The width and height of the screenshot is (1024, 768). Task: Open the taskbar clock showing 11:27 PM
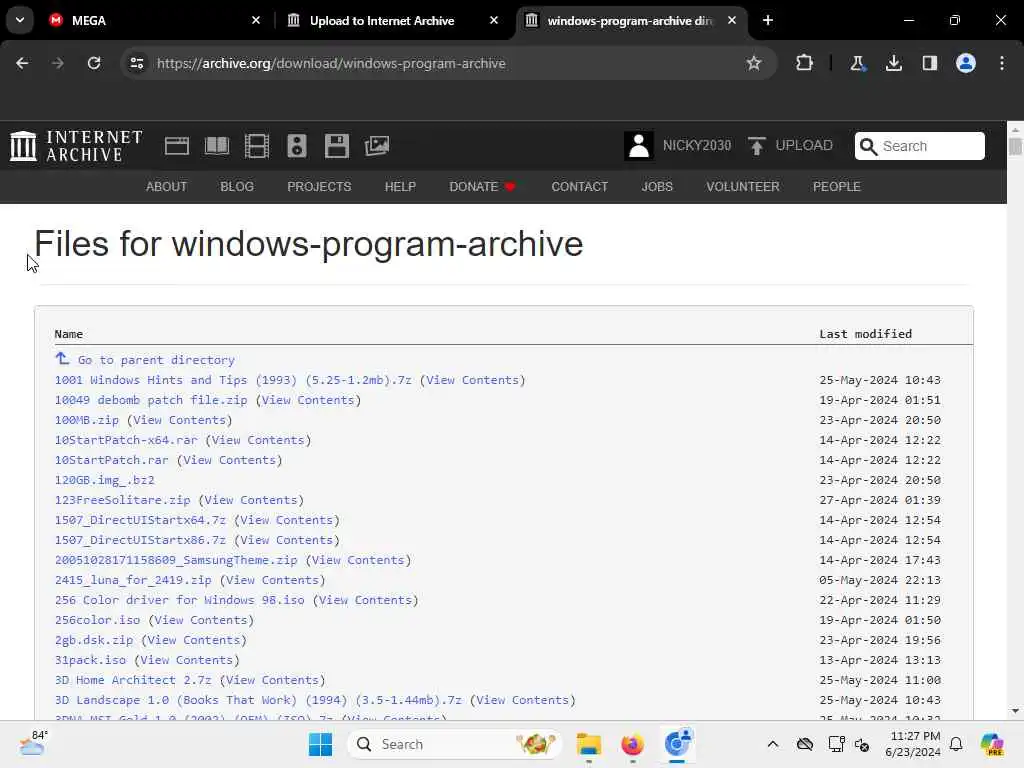point(913,744)
